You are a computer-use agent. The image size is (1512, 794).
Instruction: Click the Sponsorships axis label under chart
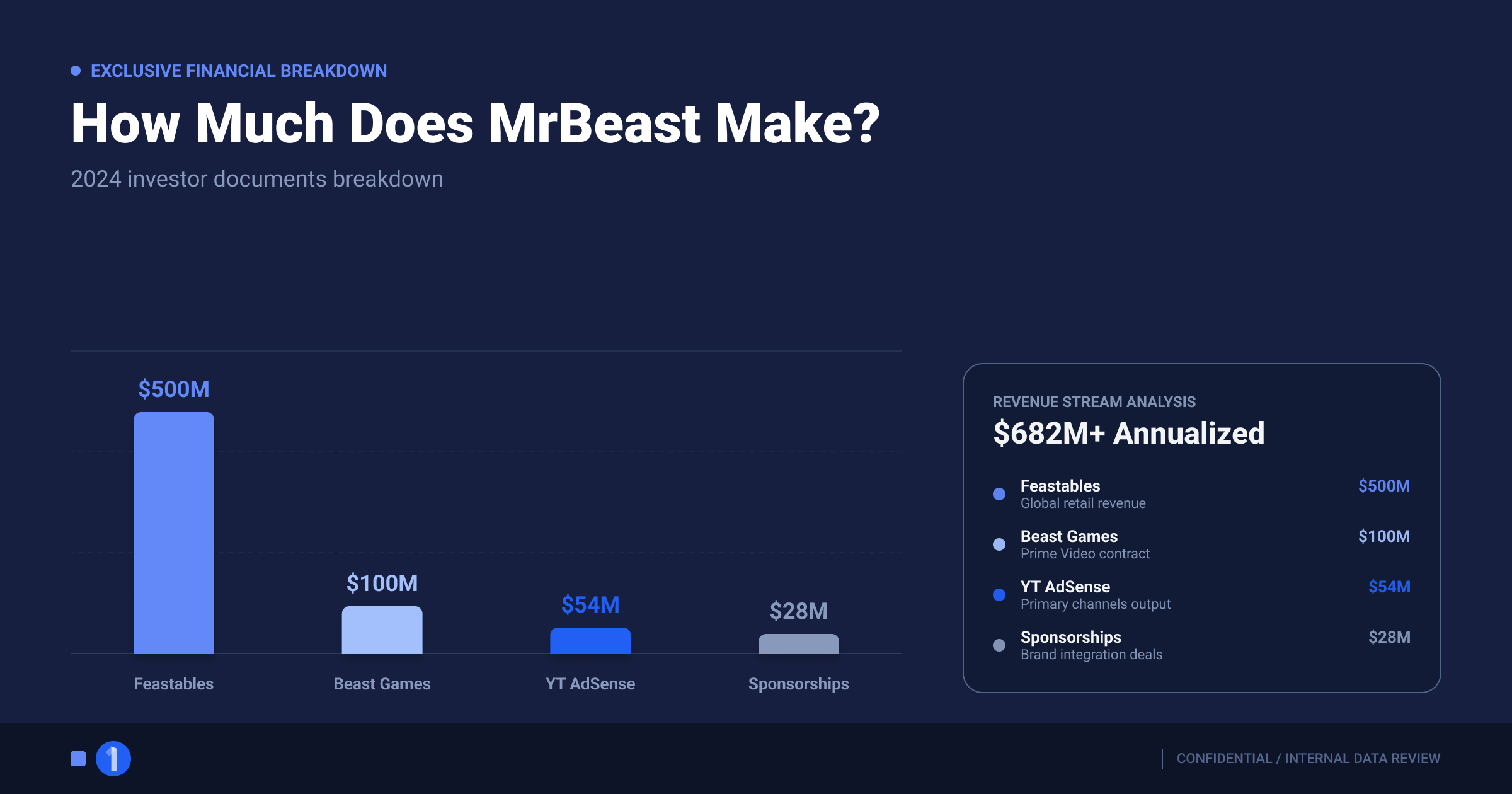tap(799, 684)
